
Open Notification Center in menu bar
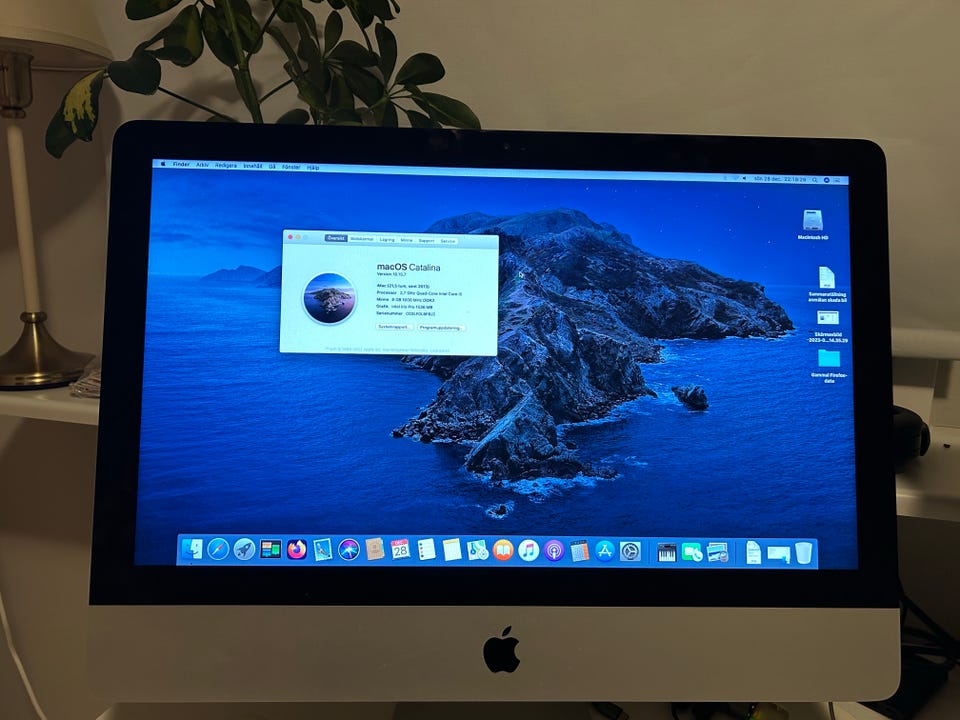click(x=839, y=181)
